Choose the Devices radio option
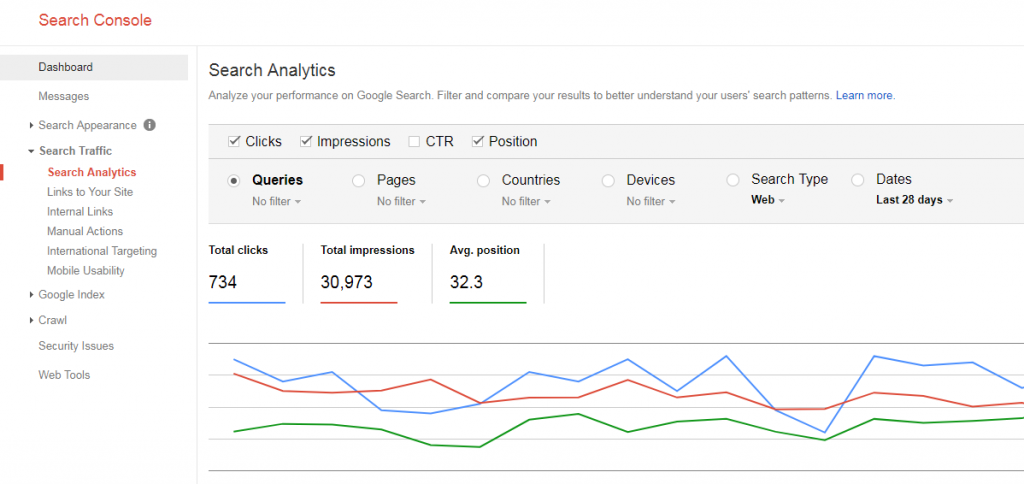The height and width of the screenshot is (484, 1024). [607, 181]
